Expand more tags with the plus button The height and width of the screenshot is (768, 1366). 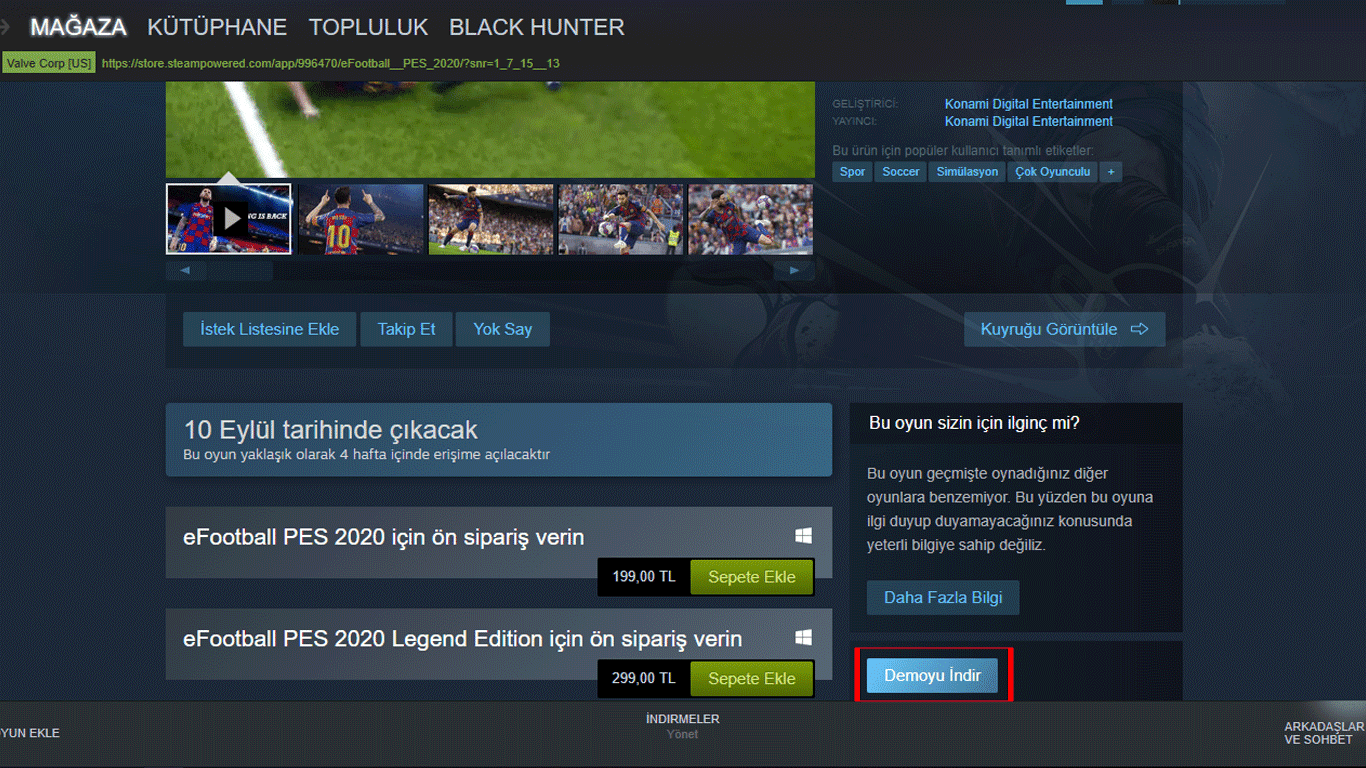coord(1110,172)
